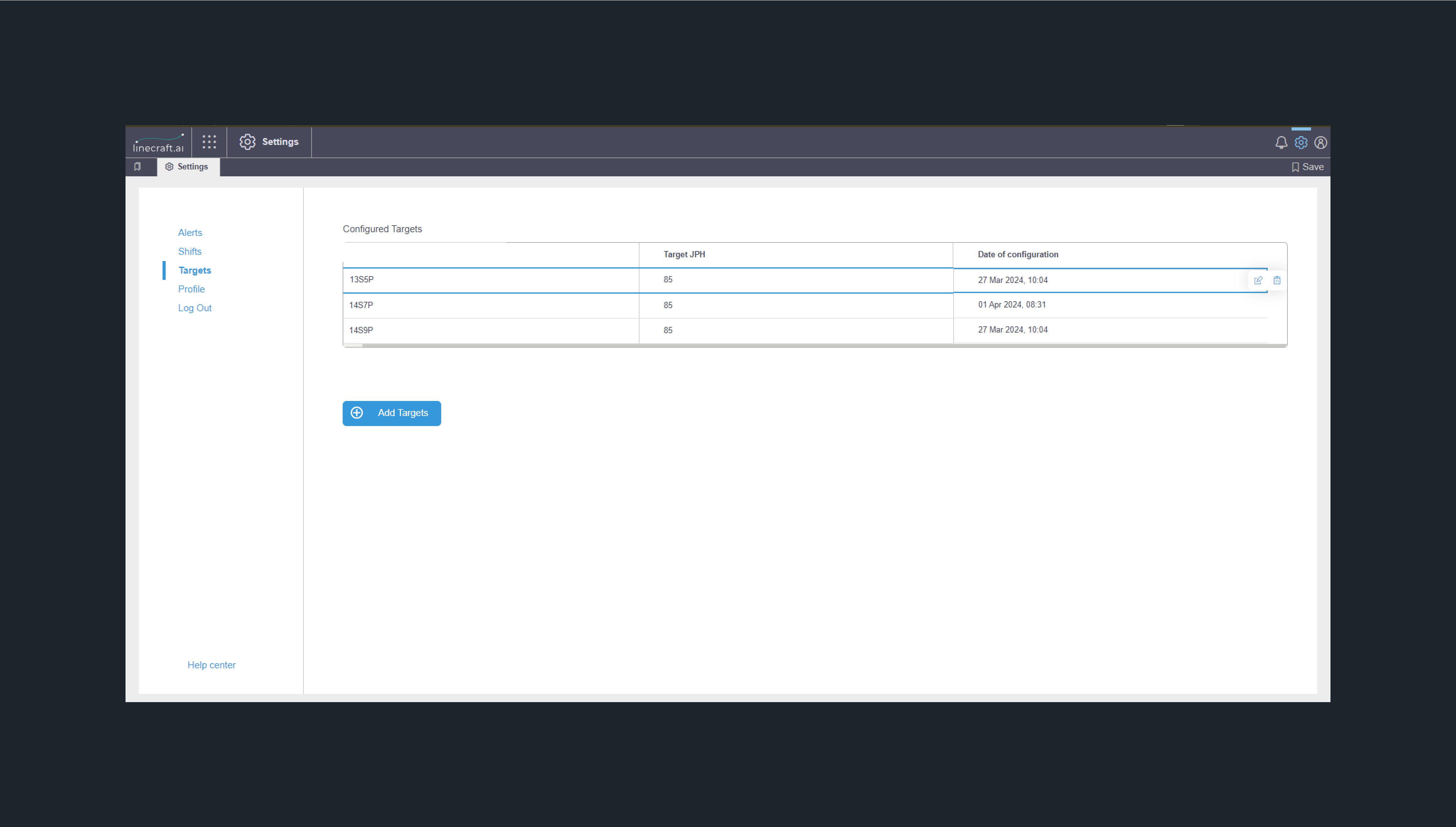Select the 13S5P row name
Screen dimensions: 1456x827
(361, 280)
